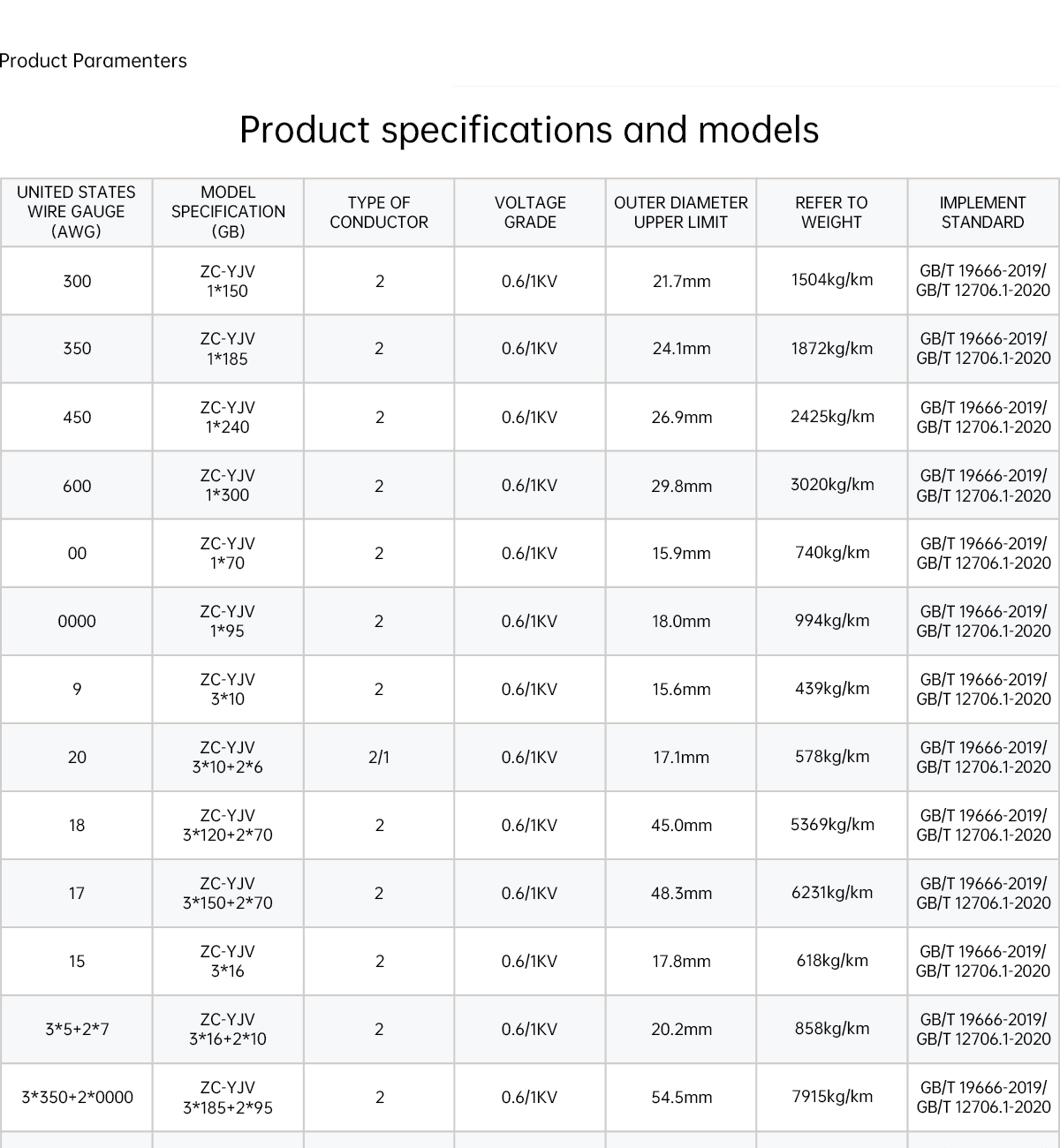
Task: Select the ZC-YJV 3*120+2*70 model cell
Action: [228, 825]
